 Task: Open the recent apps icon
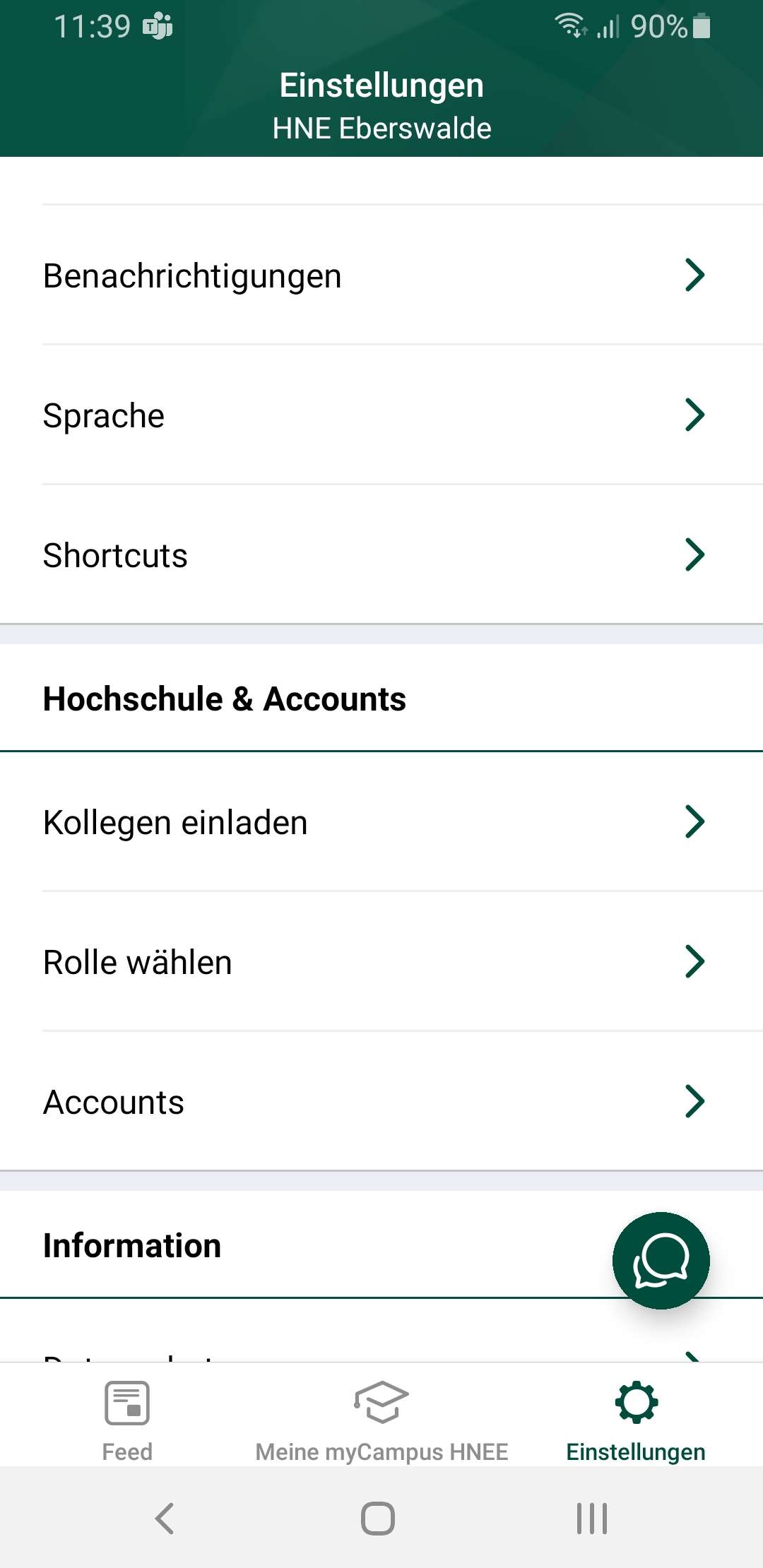591,1518
